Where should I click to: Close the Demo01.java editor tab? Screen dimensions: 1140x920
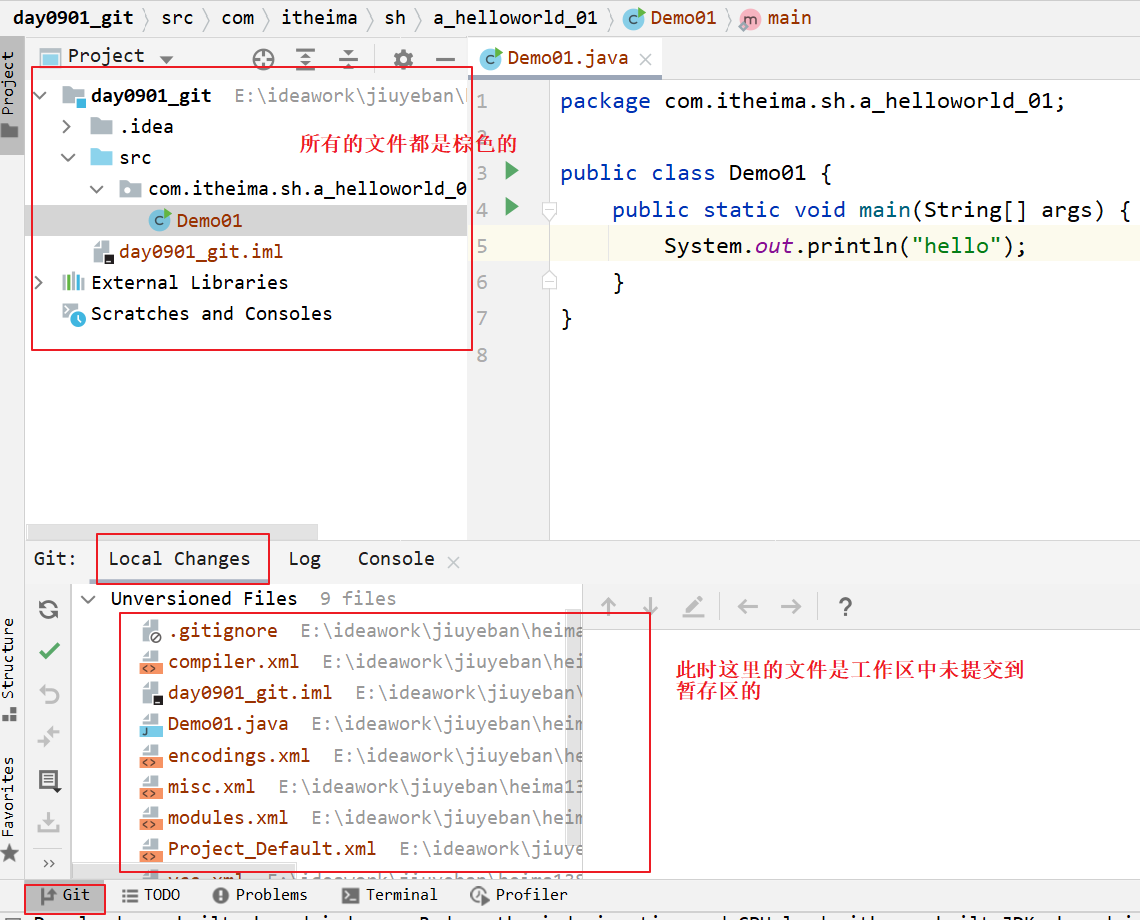[646, 59]
